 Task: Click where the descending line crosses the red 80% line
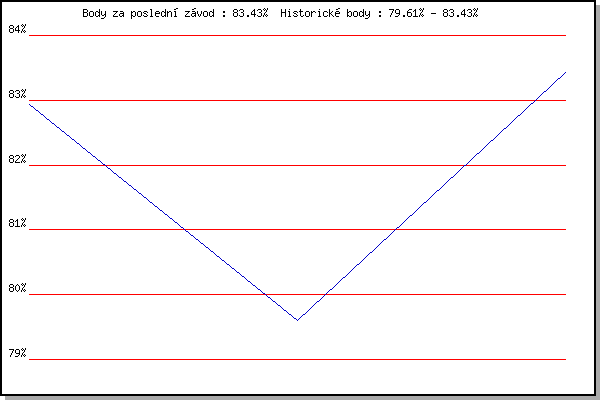point(266,294)
